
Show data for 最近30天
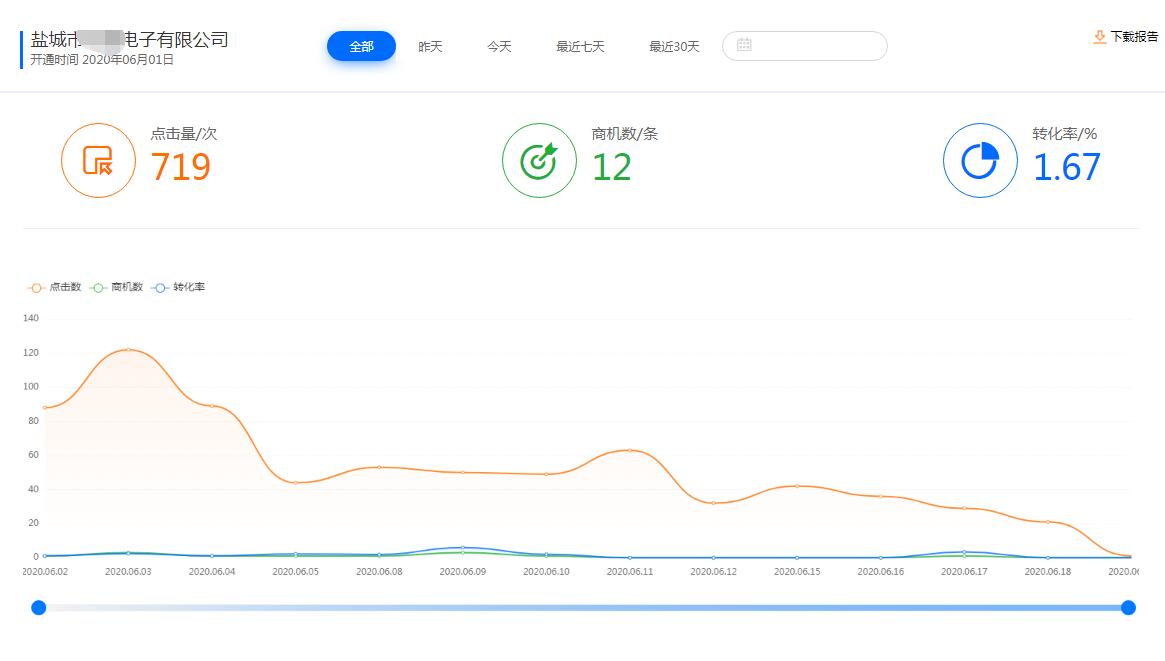(674, 46)
